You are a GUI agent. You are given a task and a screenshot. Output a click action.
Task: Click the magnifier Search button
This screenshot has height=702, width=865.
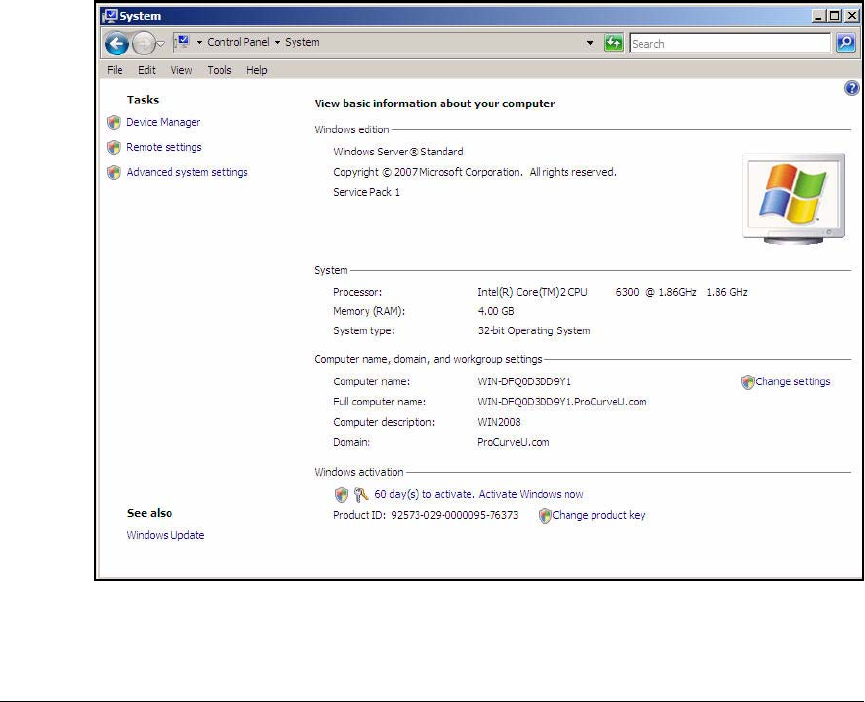846,43
